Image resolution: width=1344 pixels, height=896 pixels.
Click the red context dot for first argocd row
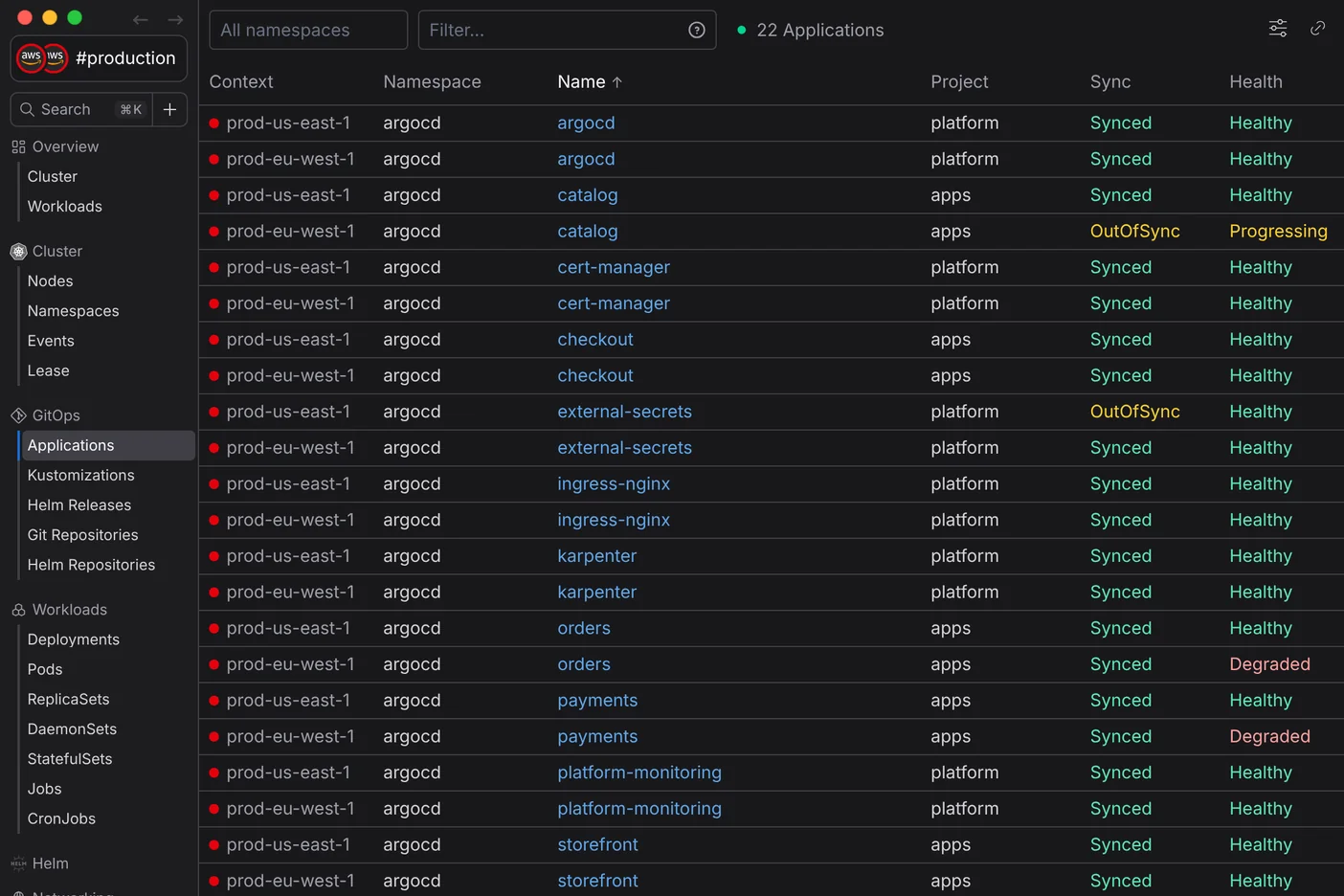tap(214, 123)
